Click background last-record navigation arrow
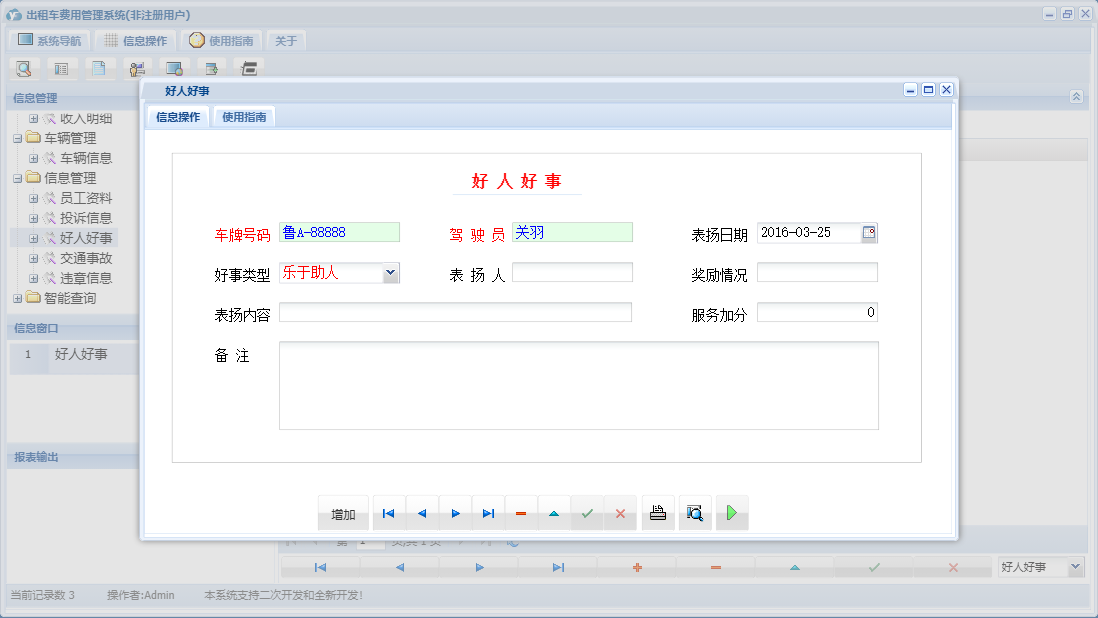The image size is (1098, 618). 558,568
